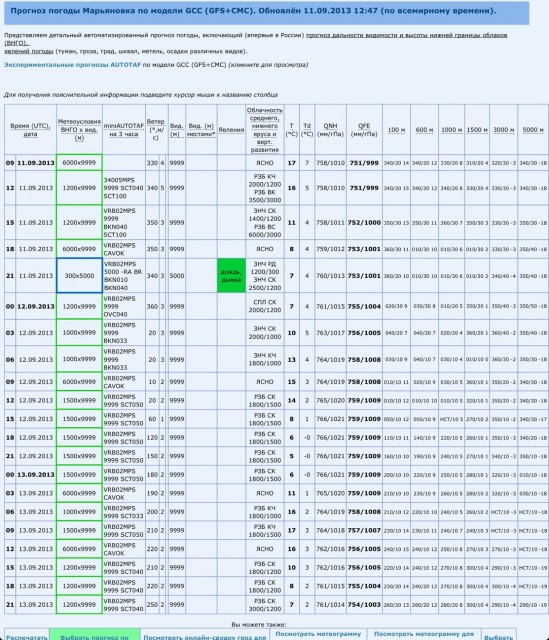This screenshot has height=640, width=549.
Task: Open 'Посмотреть онлайн-сводку гроз для' button
Action: point(204,637)
